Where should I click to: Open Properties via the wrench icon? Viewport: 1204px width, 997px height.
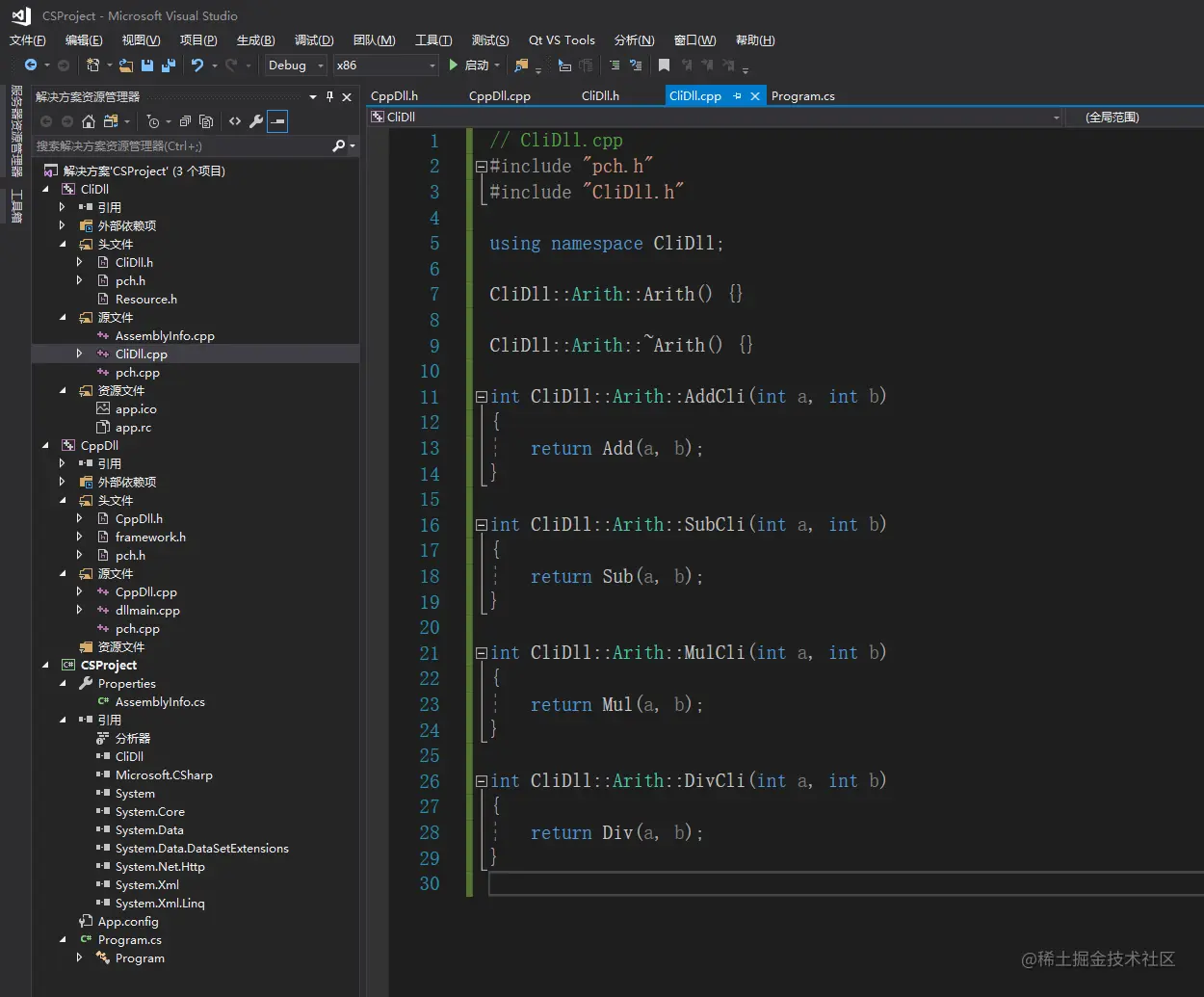coord(256,121)
